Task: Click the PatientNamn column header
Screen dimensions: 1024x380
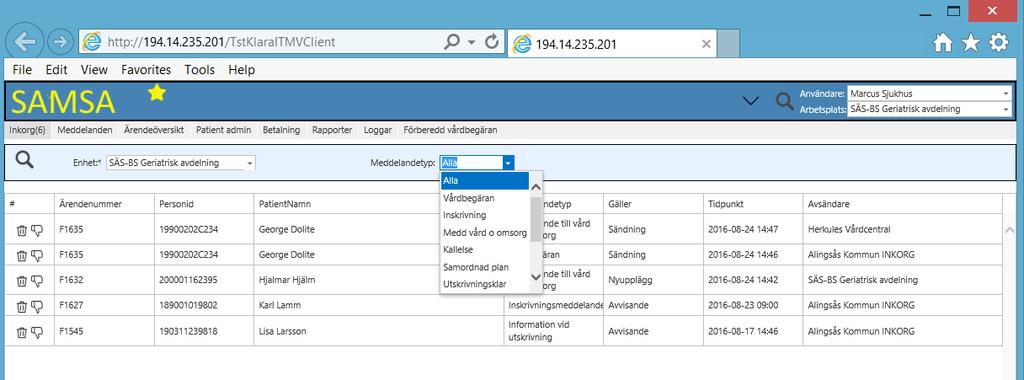Action: click(x=379, y=204)
